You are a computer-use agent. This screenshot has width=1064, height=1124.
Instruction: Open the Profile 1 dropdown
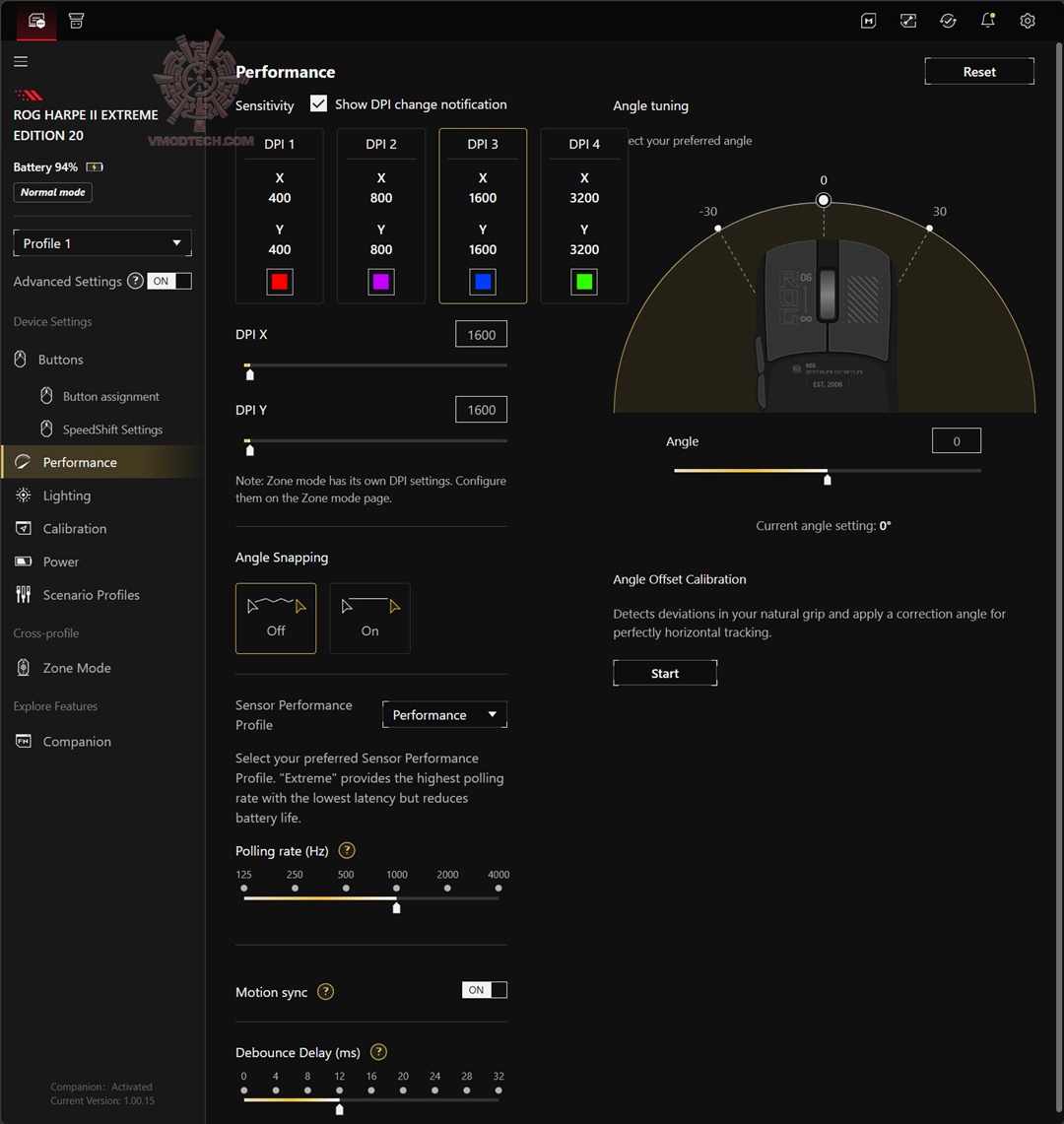click(102, 243)
